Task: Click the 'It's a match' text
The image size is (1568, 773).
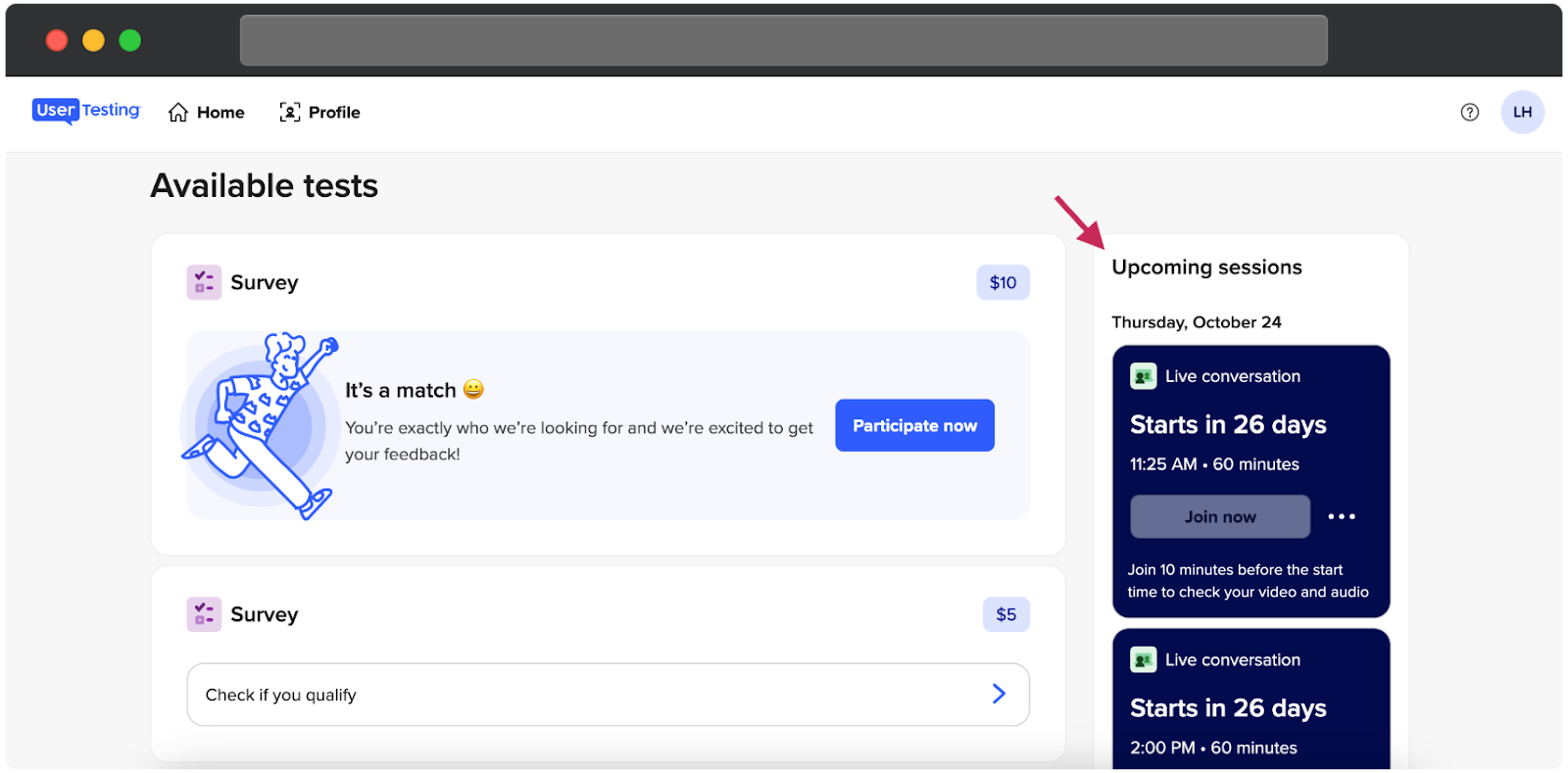Action: tap(401, 390)
